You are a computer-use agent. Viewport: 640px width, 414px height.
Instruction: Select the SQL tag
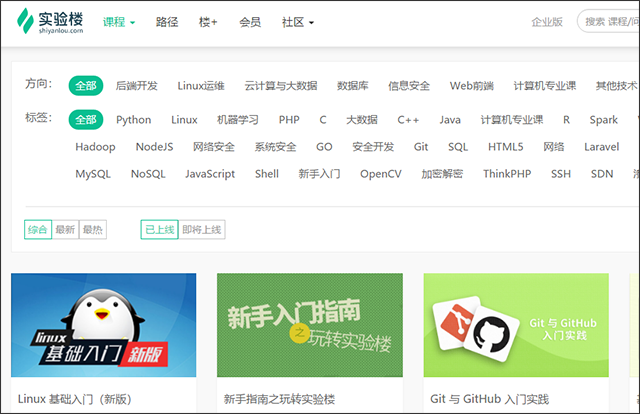[x=458, y=147]
